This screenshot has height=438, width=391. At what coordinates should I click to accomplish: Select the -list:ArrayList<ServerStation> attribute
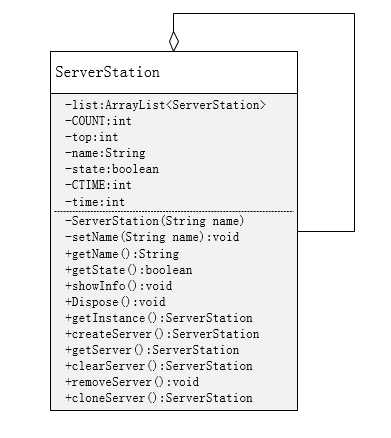(165, 105)
